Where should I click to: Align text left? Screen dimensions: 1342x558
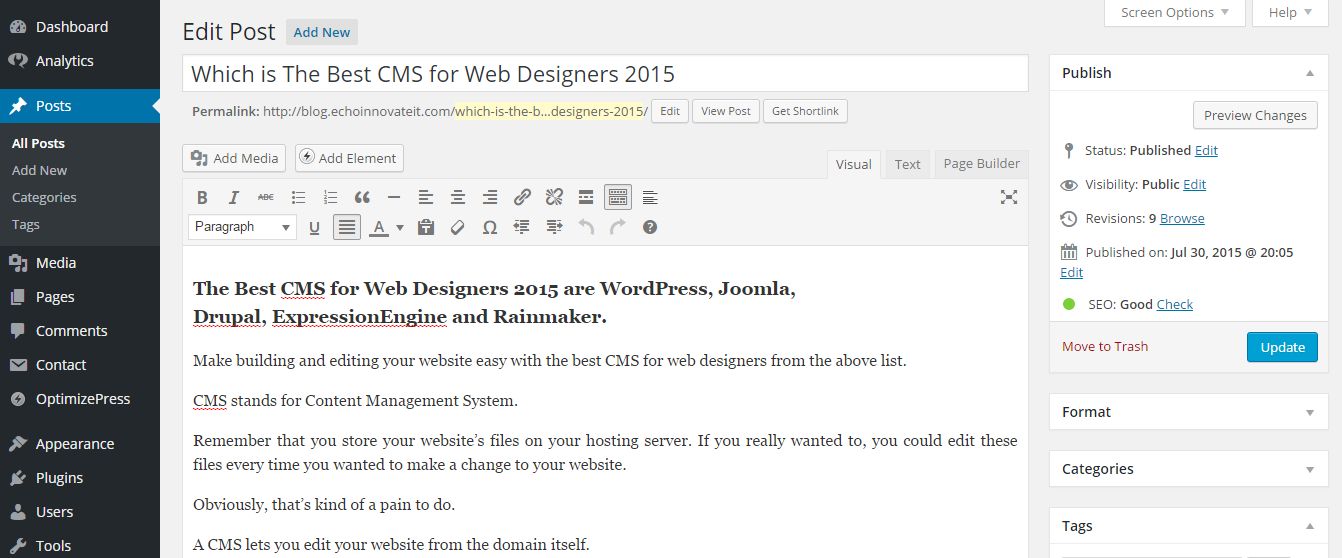click(x=426, y=197)
